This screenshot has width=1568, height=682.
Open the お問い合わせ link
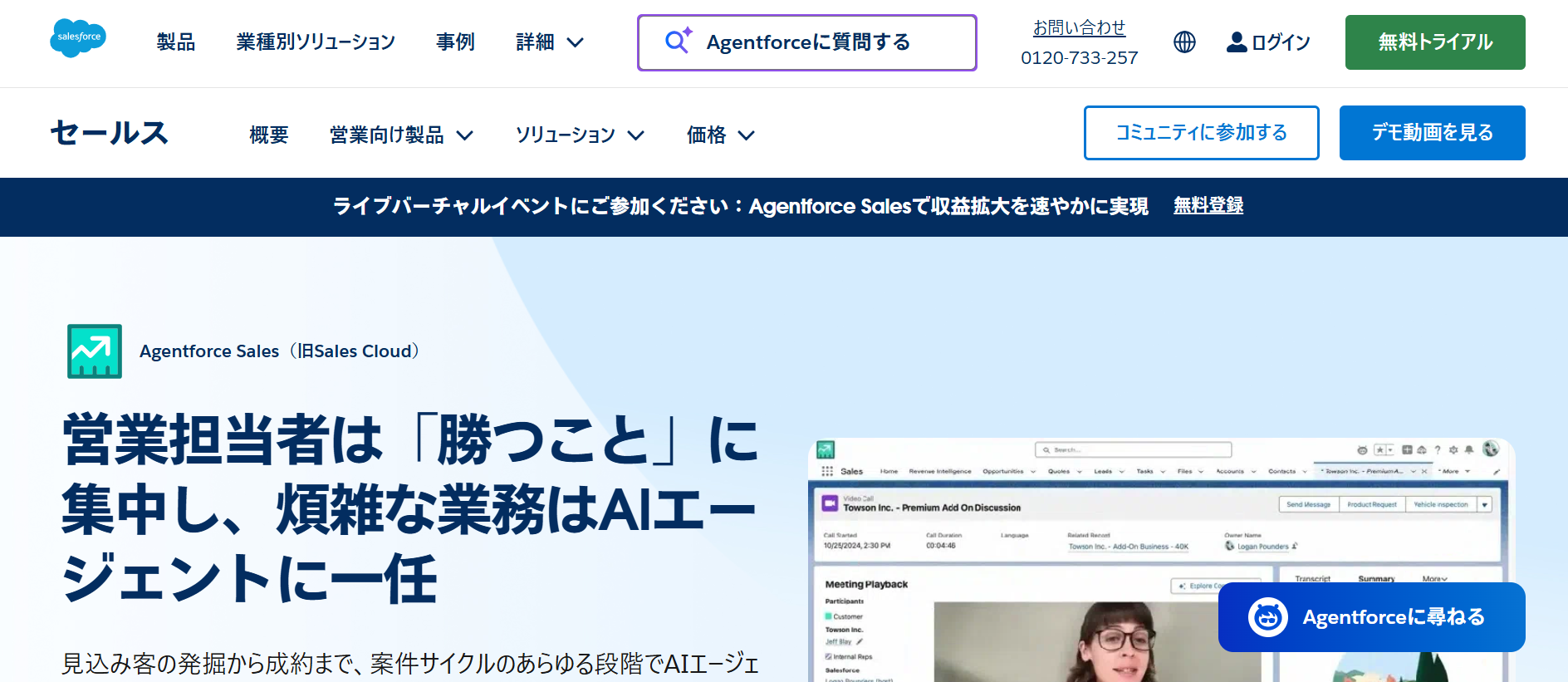click(1079, 27)
